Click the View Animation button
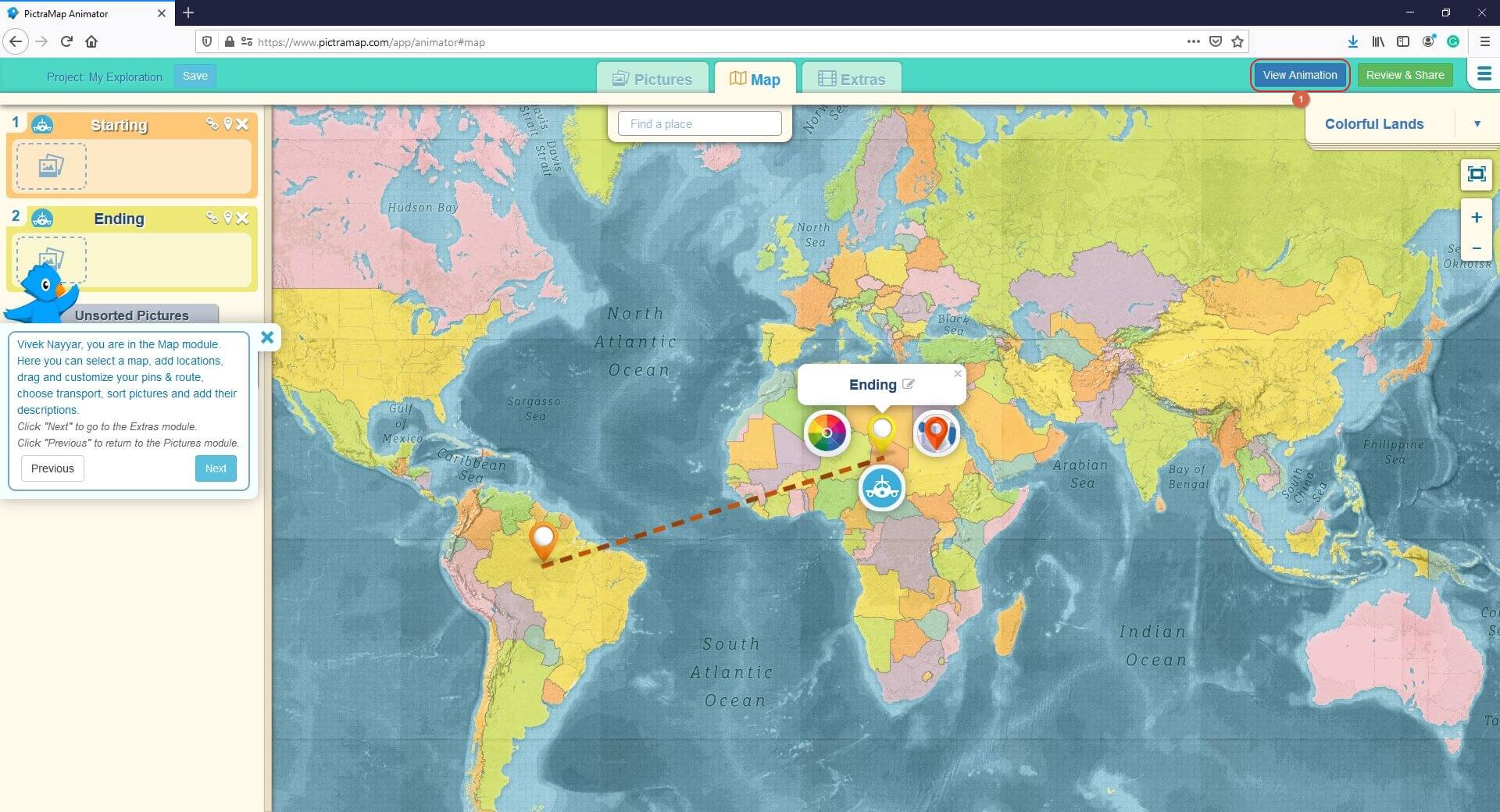This screenshot has height=812, width=1500. click(1299, 75)
